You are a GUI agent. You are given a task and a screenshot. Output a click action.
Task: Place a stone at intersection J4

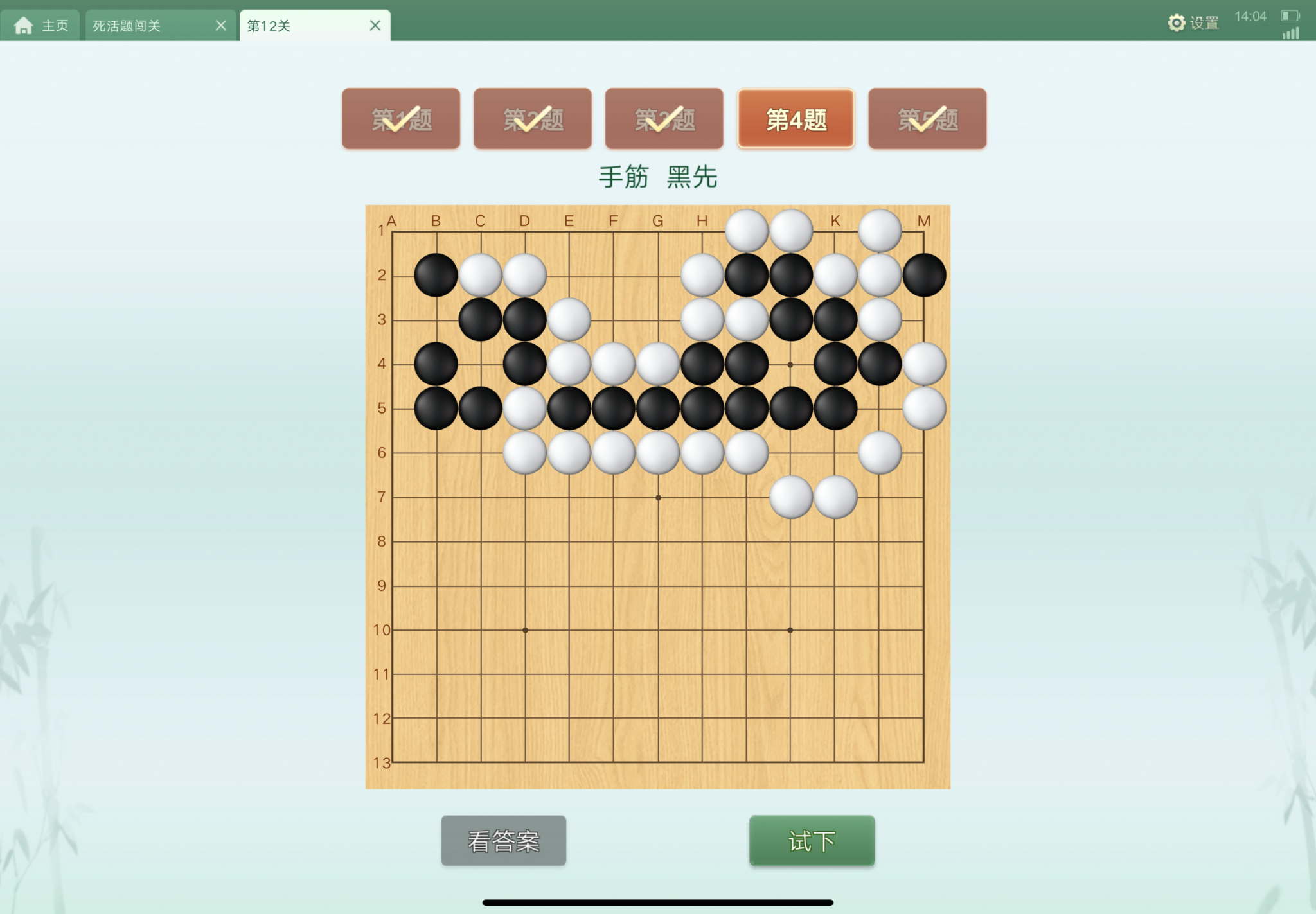coord(790,364)
